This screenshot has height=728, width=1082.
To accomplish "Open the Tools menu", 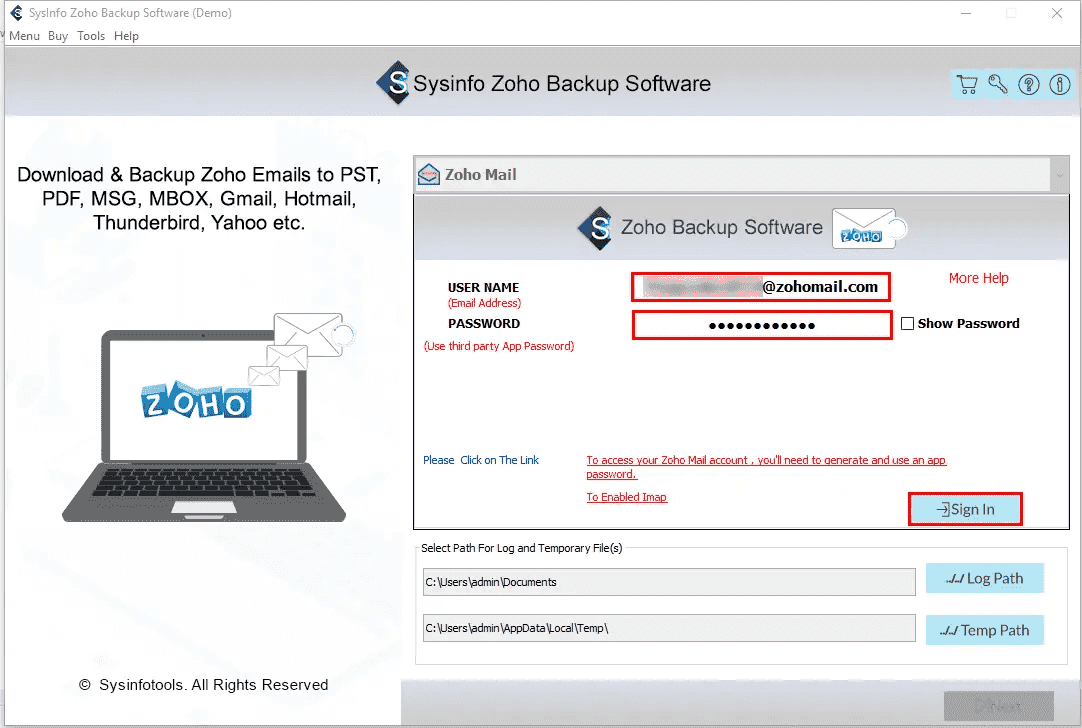I will coord(90,35).
